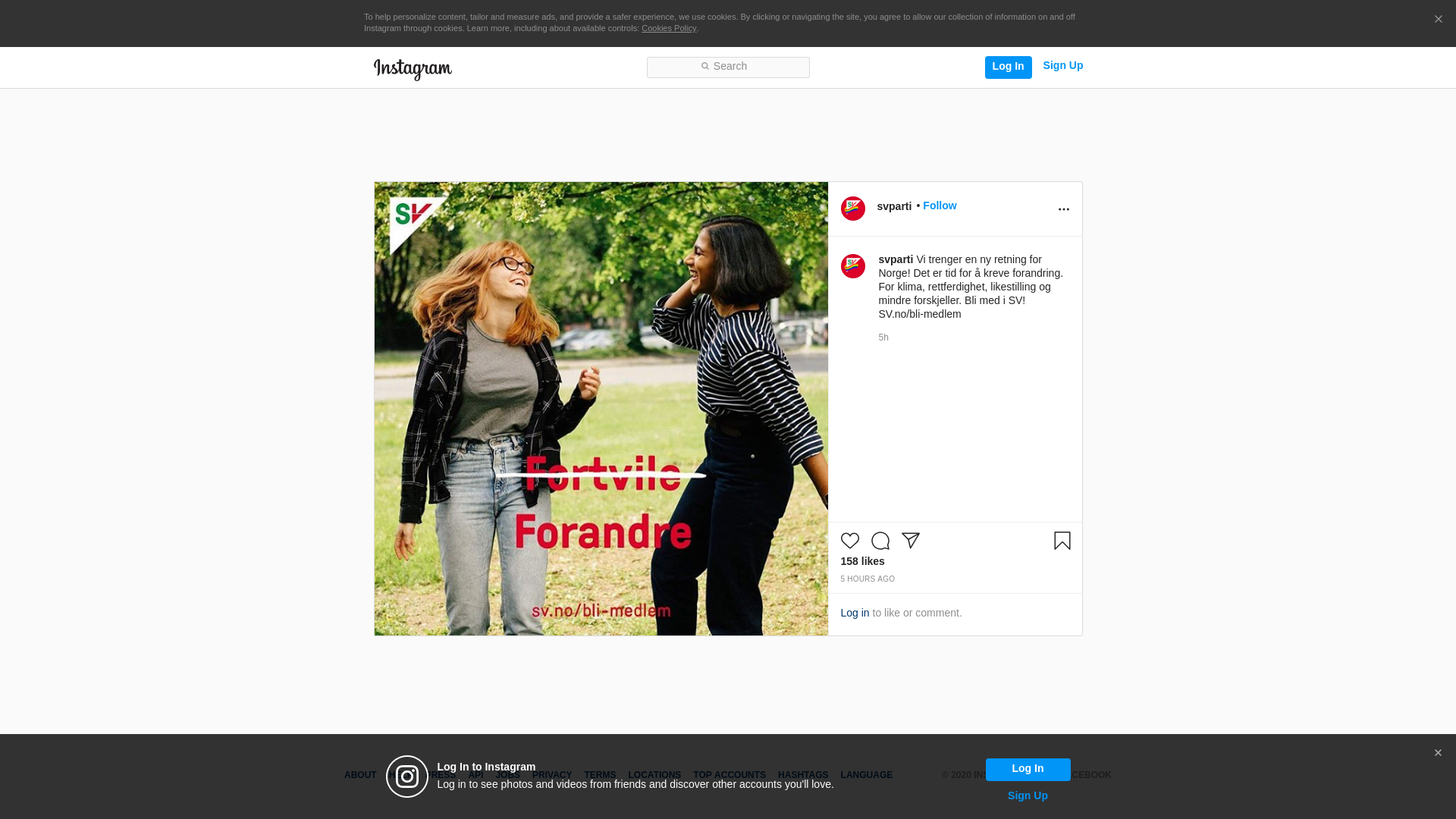
Task: Click the Log In button in header
Action: tap(1008, 67)
